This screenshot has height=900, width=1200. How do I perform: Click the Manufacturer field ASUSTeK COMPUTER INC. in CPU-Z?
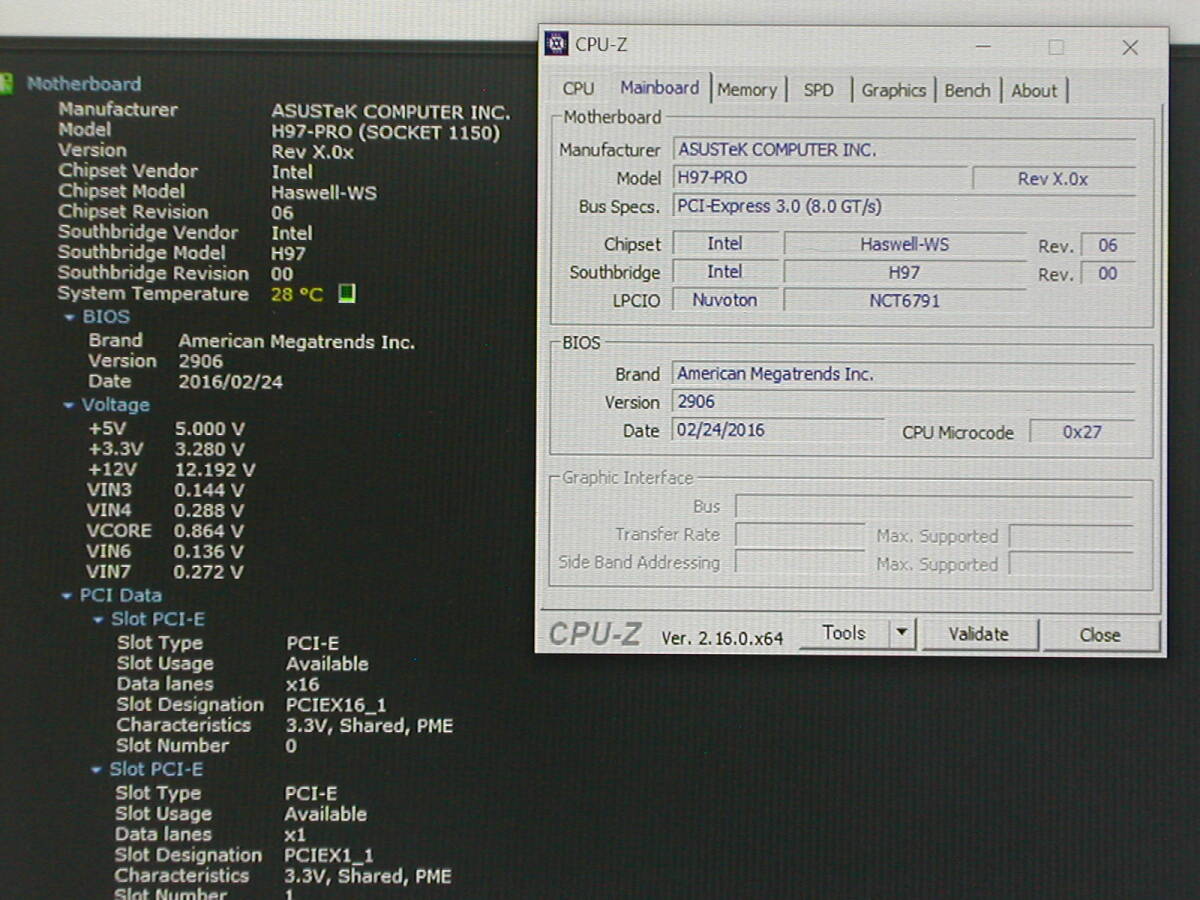click(903, 150)
